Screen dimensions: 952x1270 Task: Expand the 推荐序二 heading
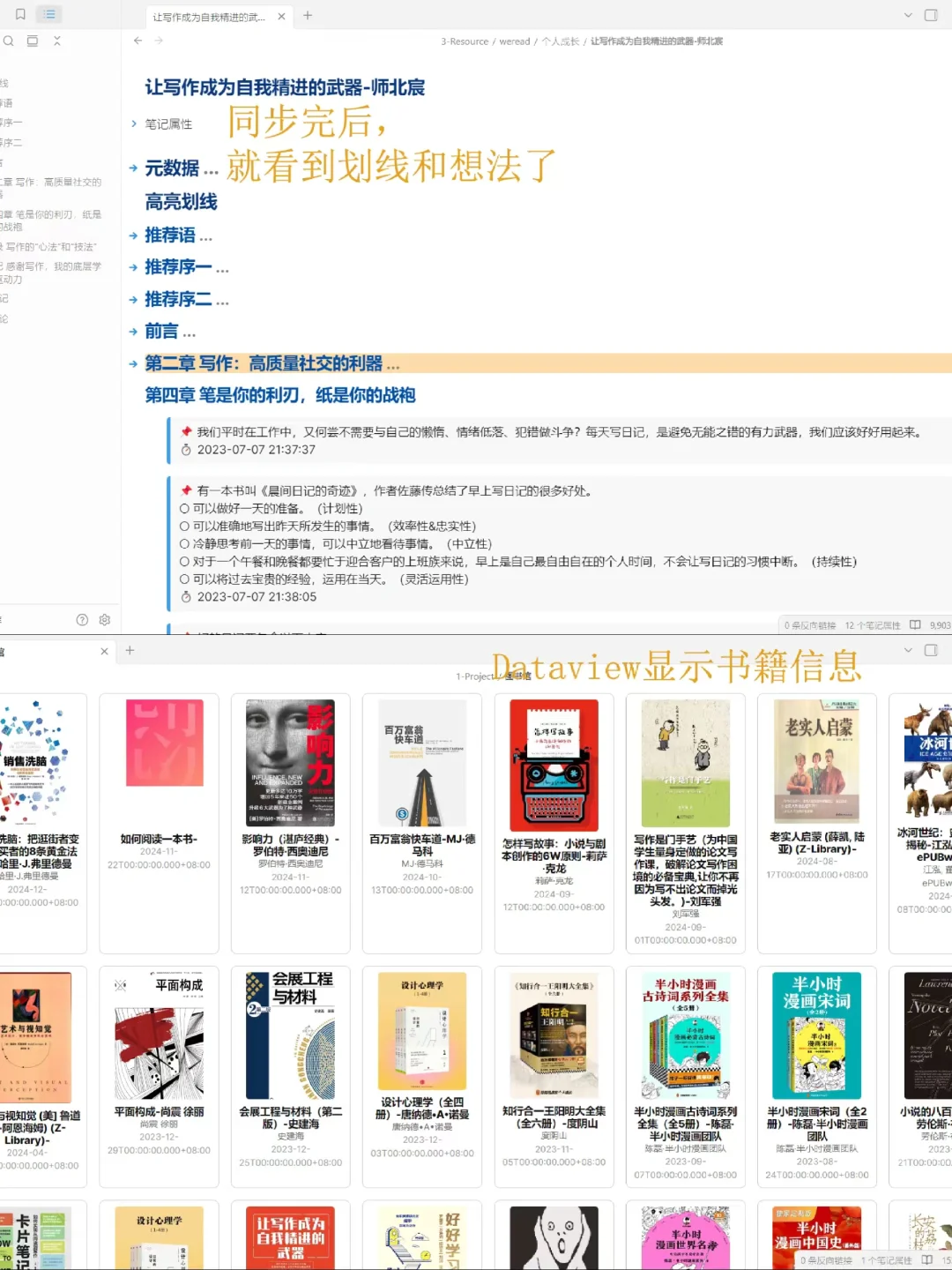coord(134,300)
